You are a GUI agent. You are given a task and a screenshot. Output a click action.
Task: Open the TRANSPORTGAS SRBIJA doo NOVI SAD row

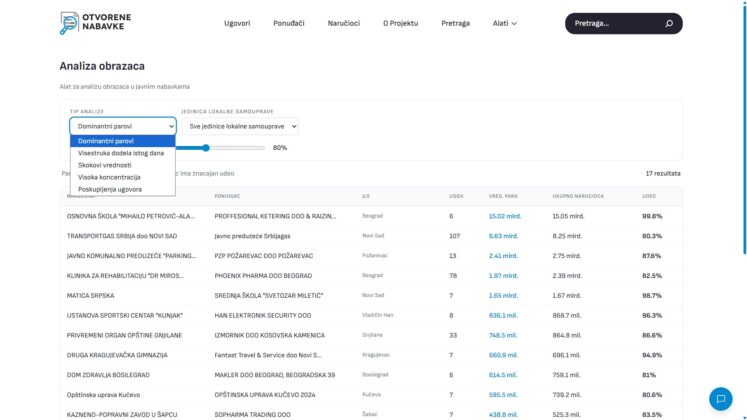click(x=371, y=236)
